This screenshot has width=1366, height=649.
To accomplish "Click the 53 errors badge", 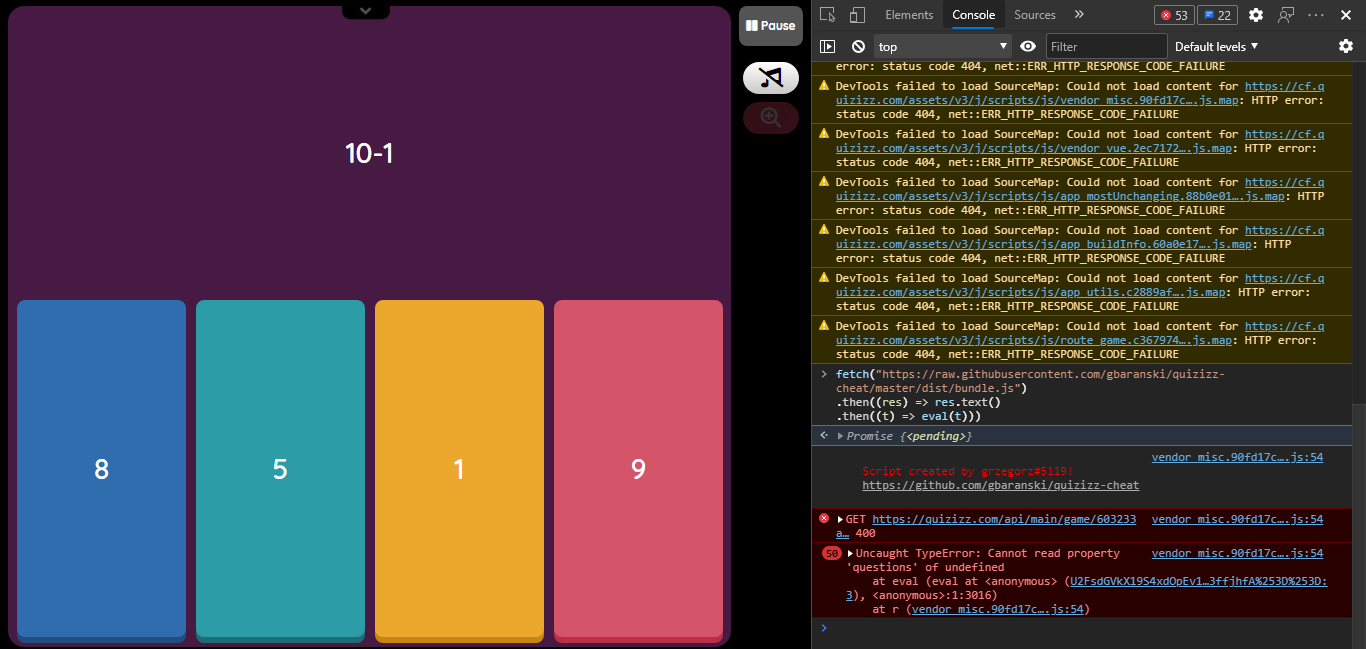I will click(x=1174, y=14).
